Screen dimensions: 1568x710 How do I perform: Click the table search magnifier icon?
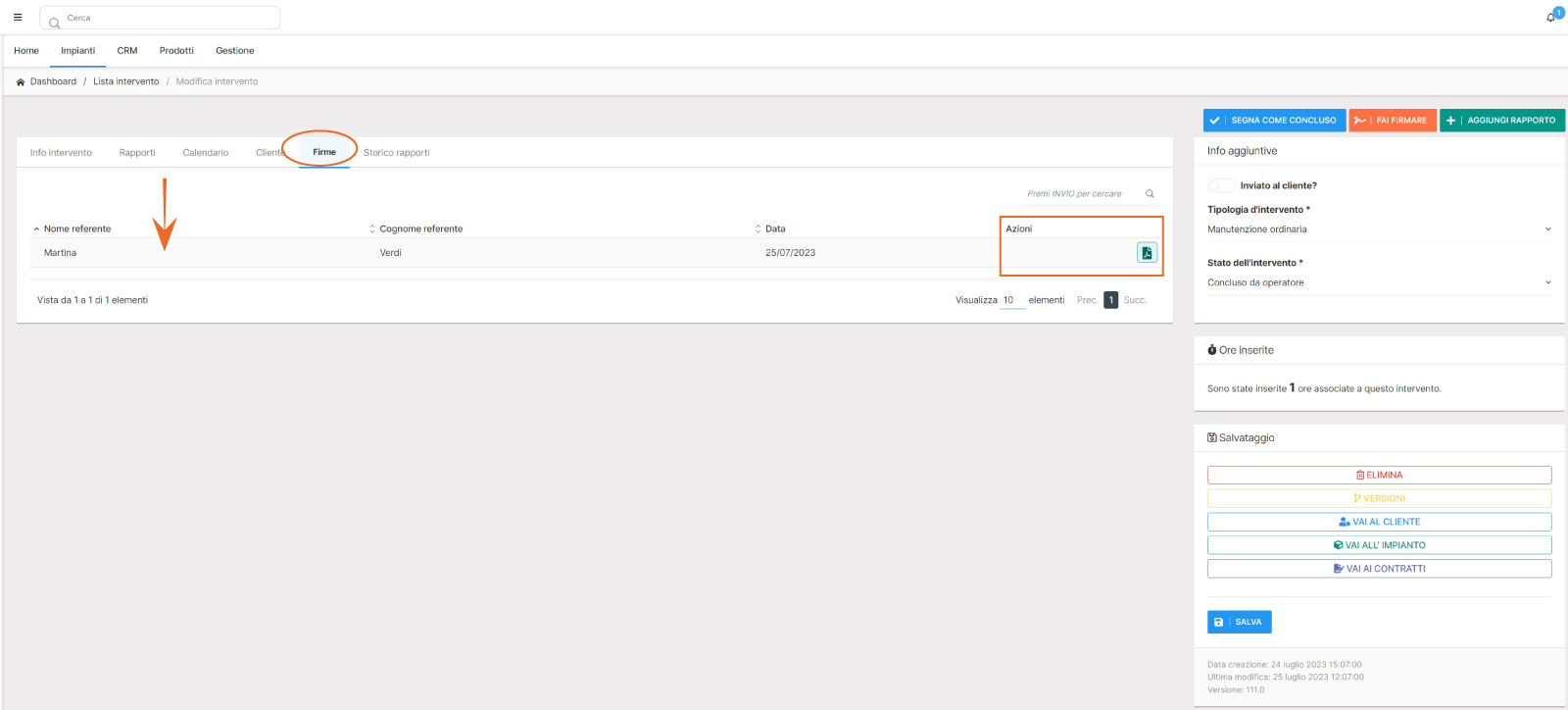(x=1150, y=194)
